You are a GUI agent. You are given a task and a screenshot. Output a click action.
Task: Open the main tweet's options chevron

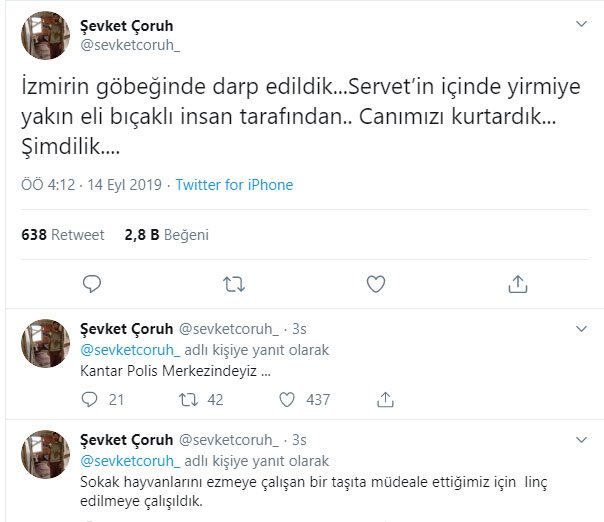pyautogui.click(x=581, y=24)
